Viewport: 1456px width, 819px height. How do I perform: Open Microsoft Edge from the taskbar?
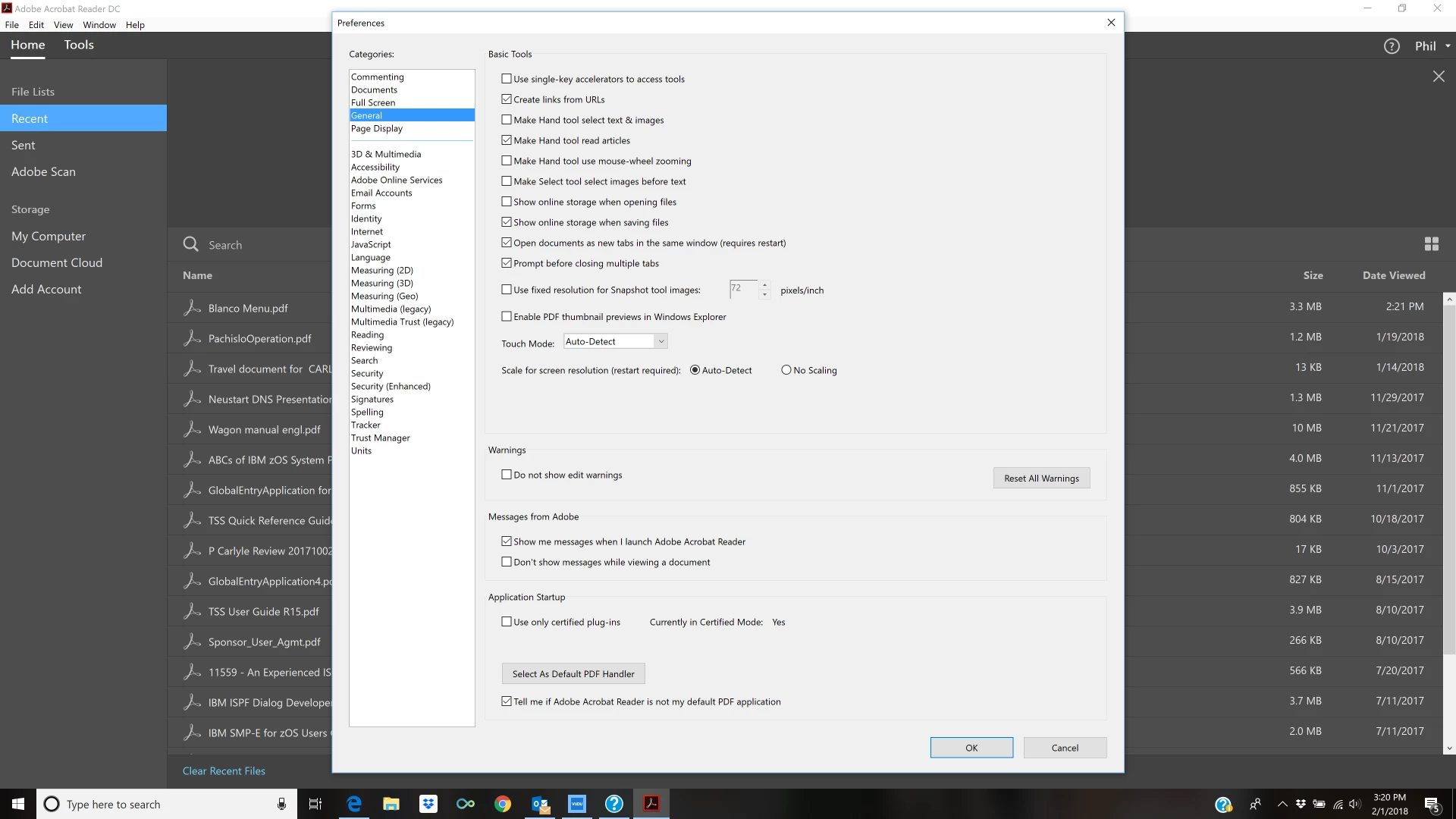(x=354, y=804)
